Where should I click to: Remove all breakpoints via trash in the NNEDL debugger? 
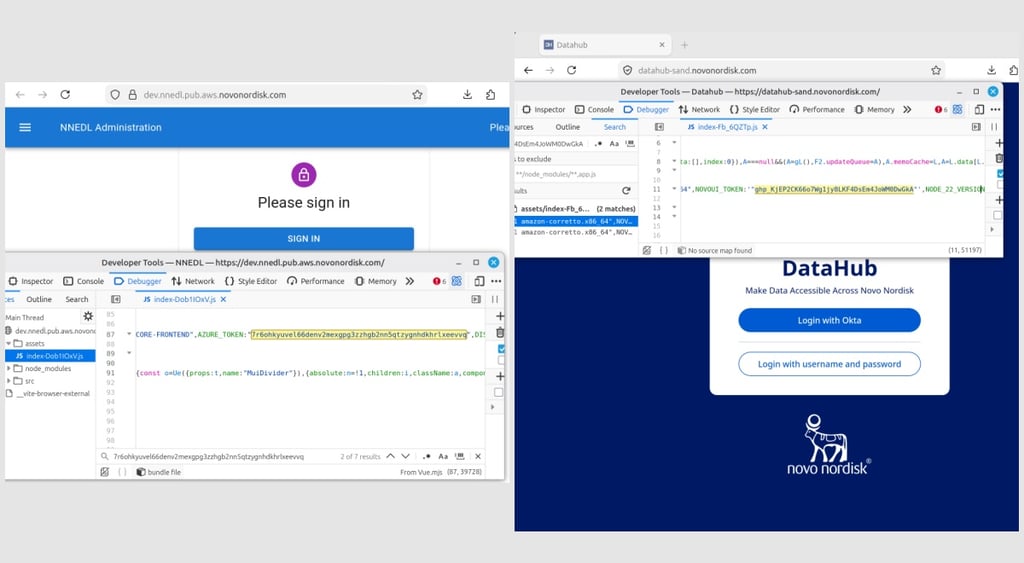coord(500,332)
